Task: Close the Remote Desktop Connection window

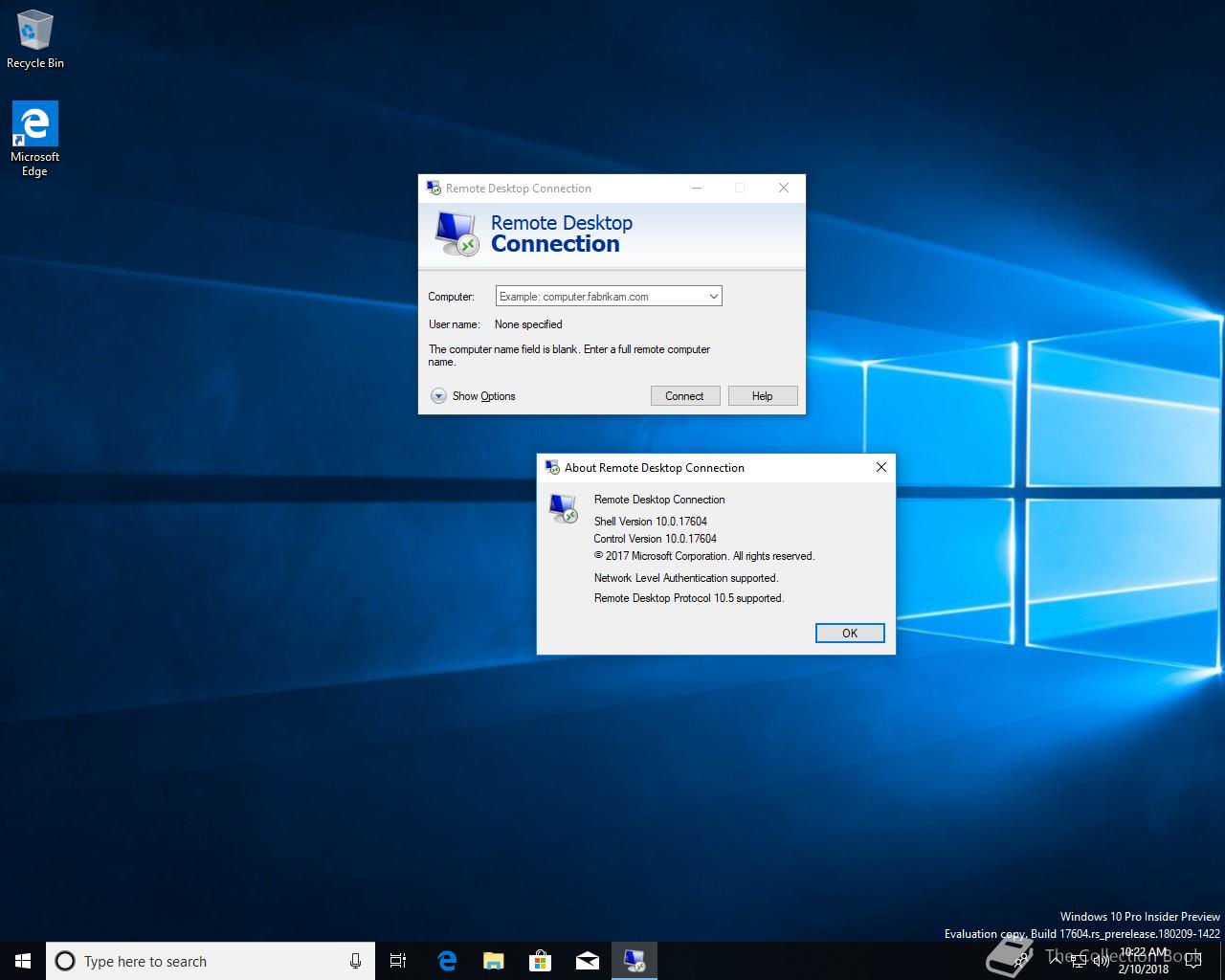Action: [784, 188]
